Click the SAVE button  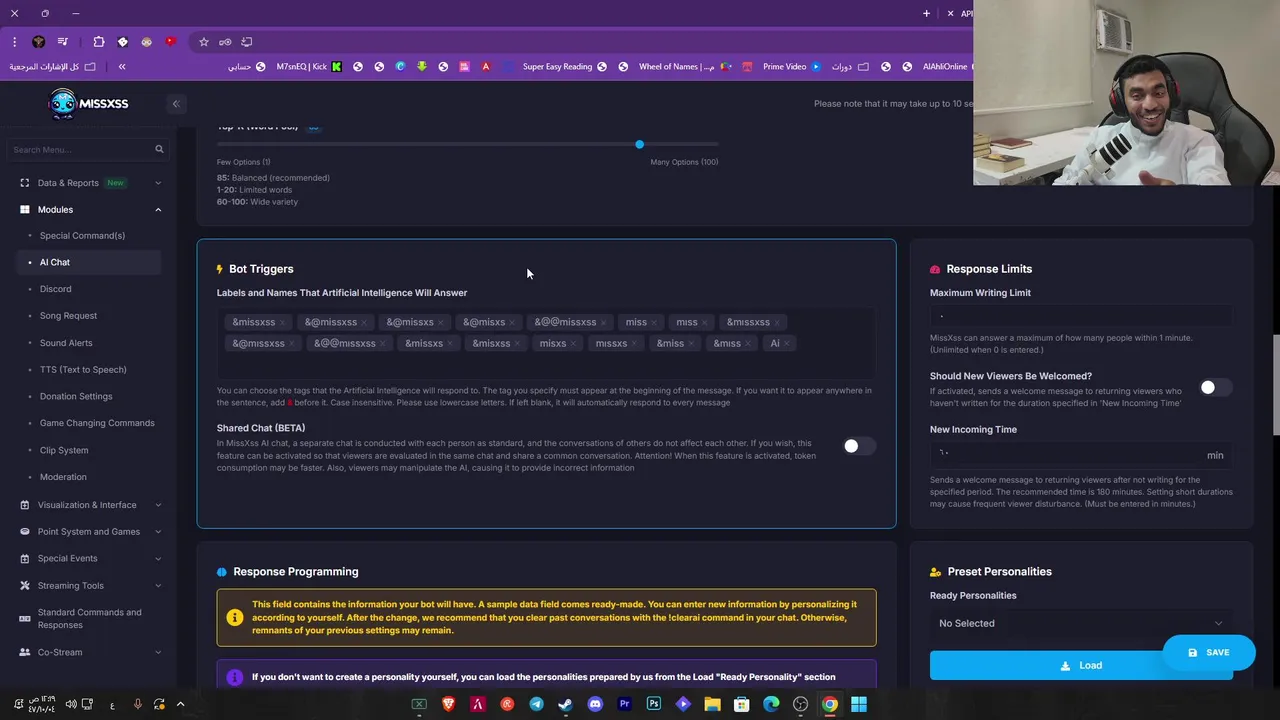(x=1208, y=652)
